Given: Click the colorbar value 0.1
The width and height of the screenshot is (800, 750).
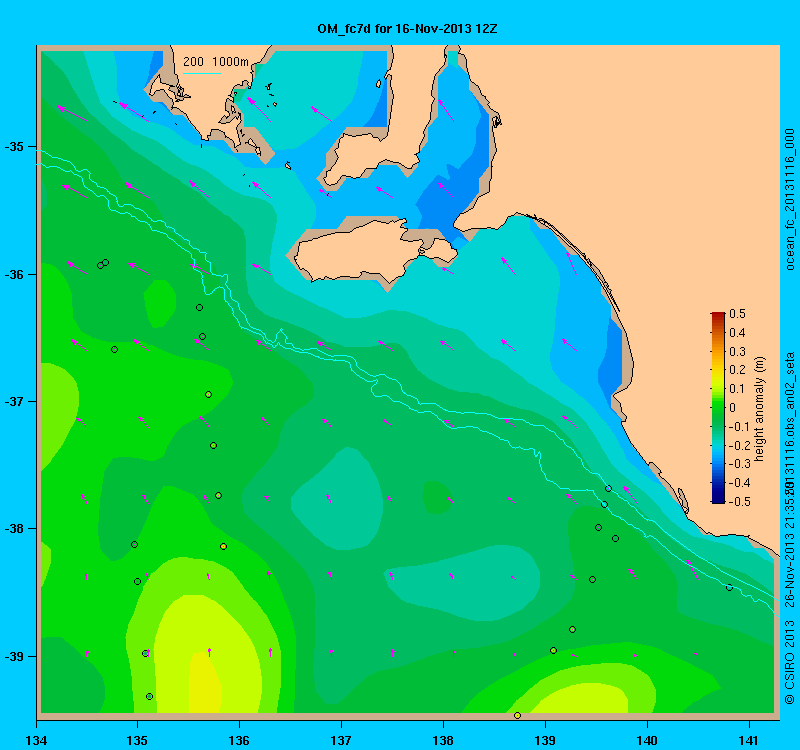Looking at the screenshot, I should coord(737,389).
